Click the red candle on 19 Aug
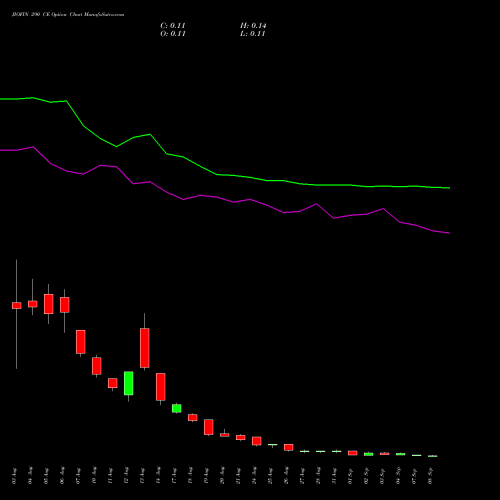 [x=209, y=427]
